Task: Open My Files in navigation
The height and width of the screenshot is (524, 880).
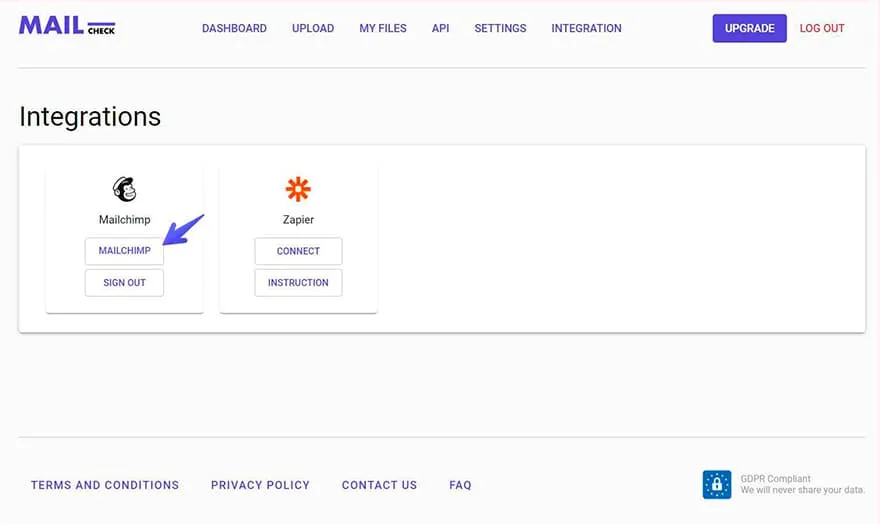Action: pyautogui.click(x=383, y=28)
